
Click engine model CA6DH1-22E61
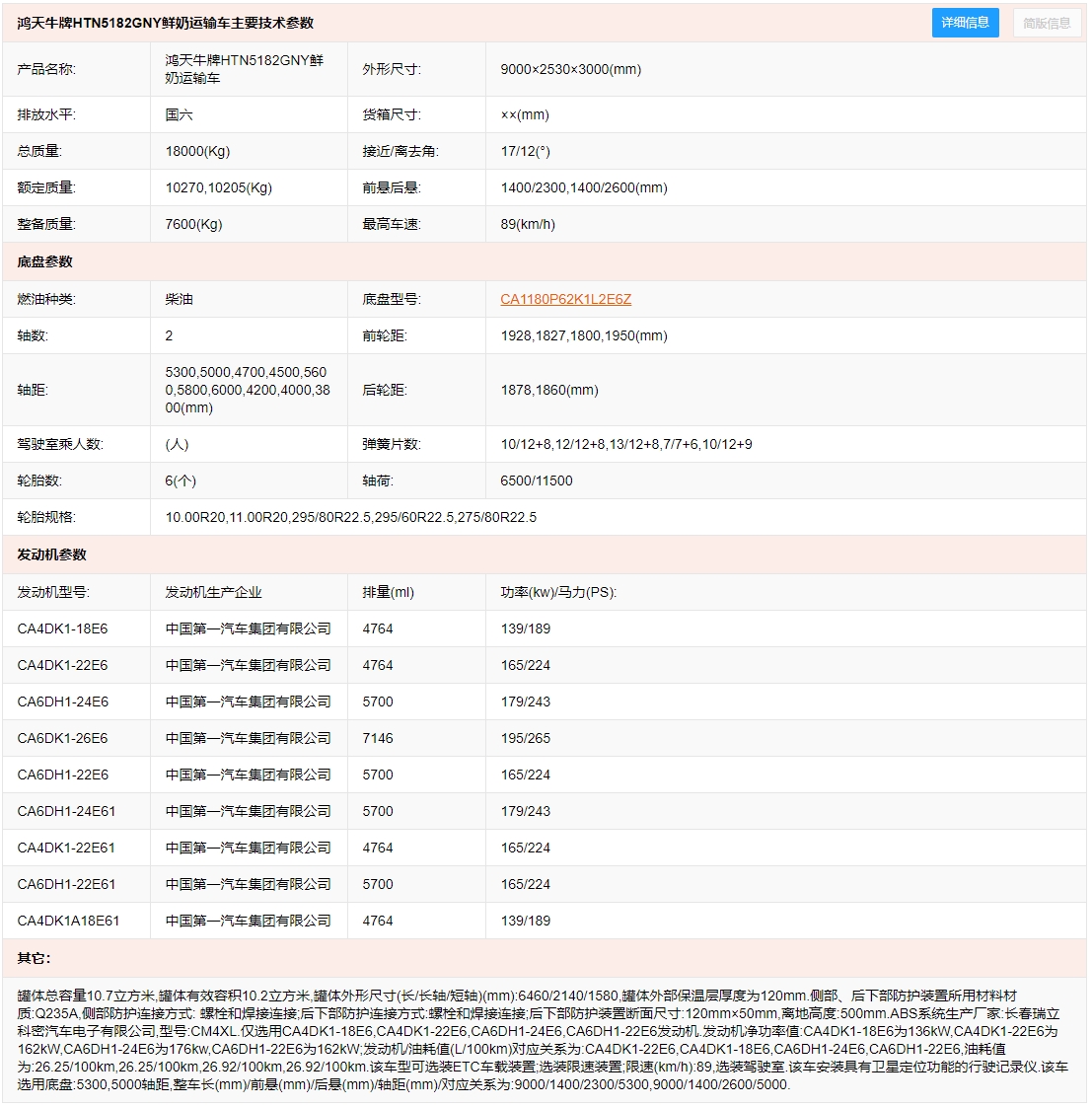pos(66,885)
